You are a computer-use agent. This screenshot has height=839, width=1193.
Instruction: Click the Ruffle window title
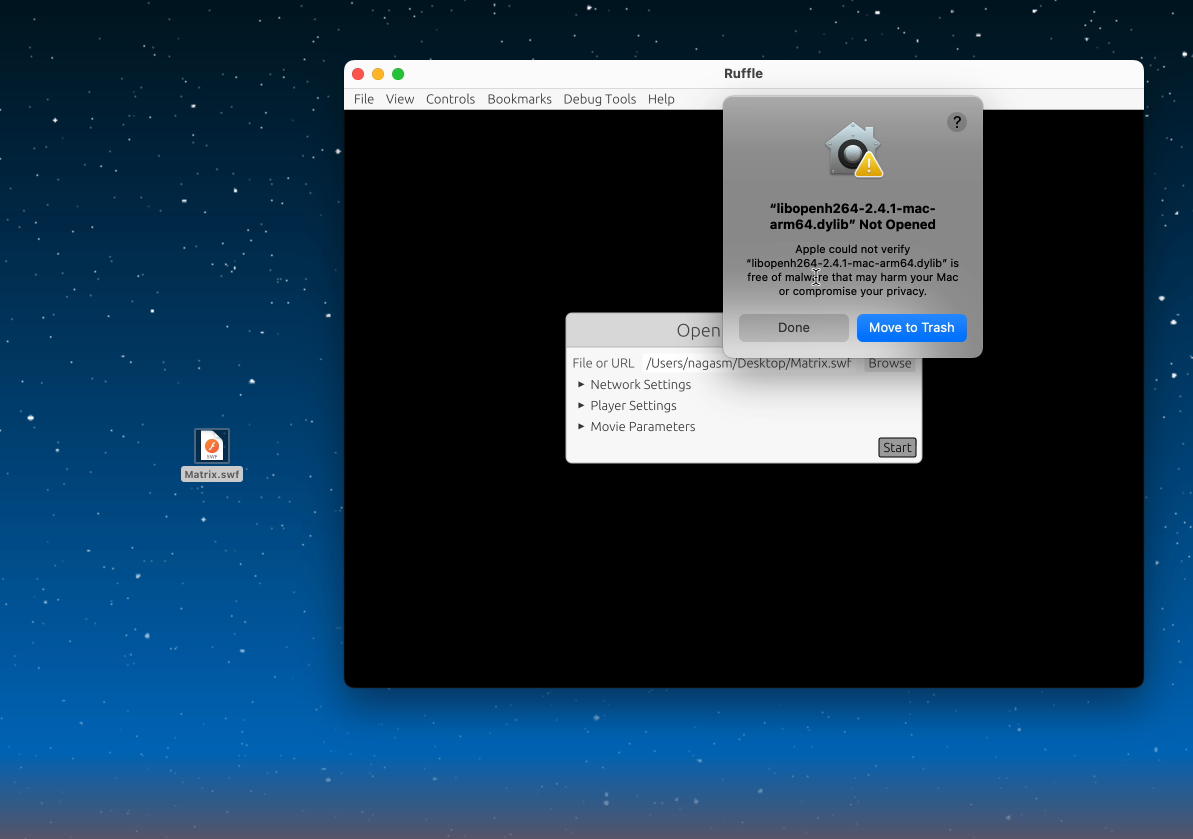point(743,74)
